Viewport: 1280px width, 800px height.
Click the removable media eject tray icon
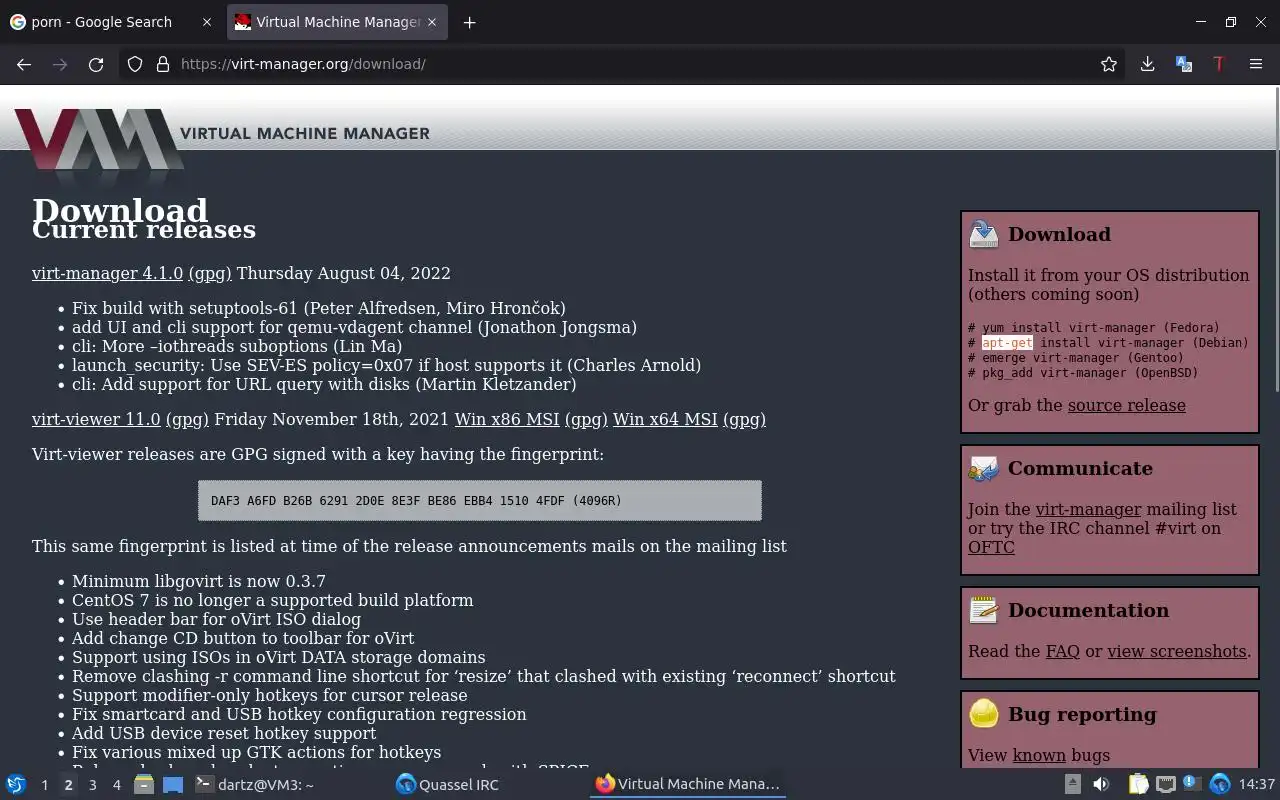(x=1073, y=784)
